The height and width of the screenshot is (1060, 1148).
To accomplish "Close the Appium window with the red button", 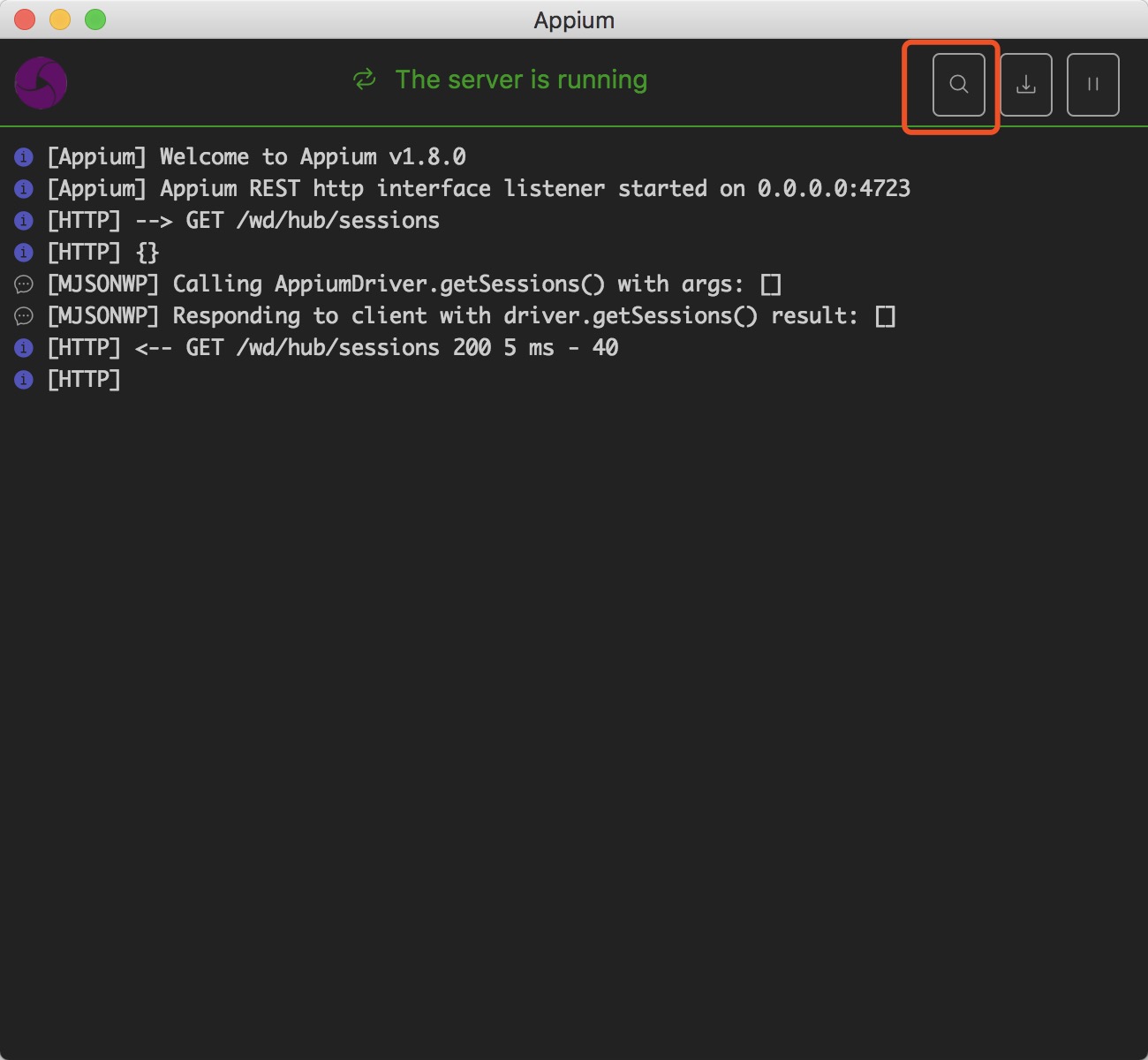I will pos(25,19).
